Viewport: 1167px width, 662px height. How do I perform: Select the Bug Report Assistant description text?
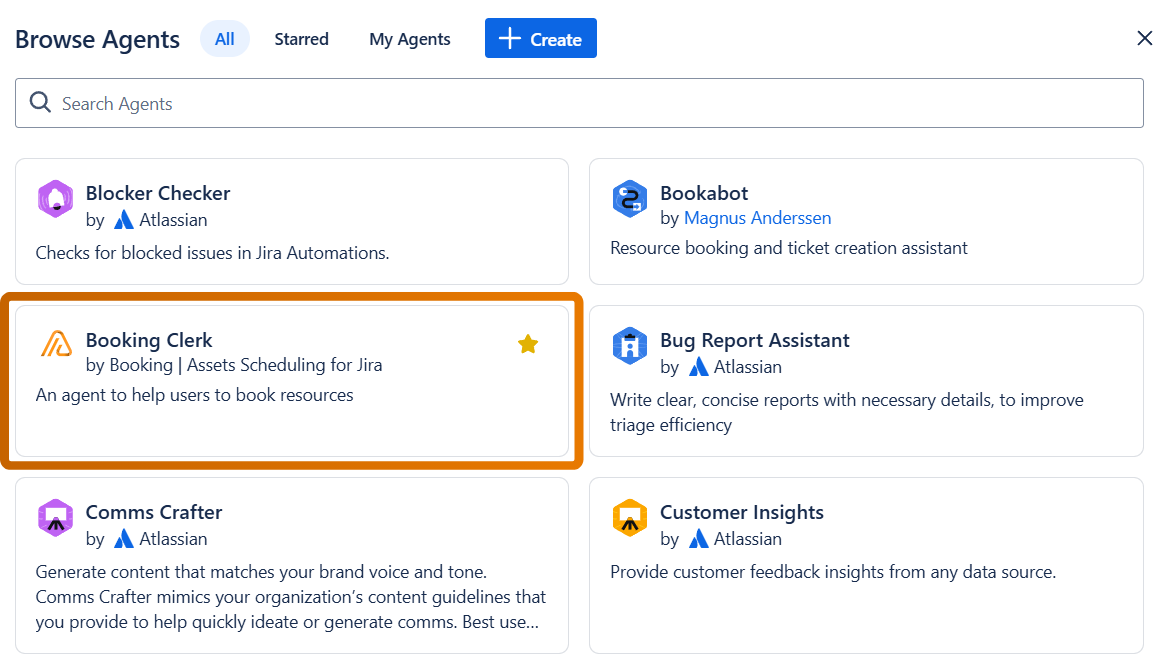click(846, 412)
